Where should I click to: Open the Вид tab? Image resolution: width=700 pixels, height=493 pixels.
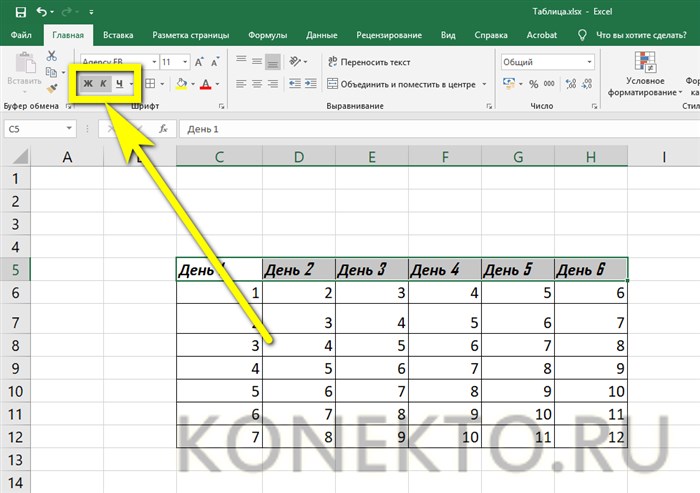pyautogui.click(x=448, y=35)
